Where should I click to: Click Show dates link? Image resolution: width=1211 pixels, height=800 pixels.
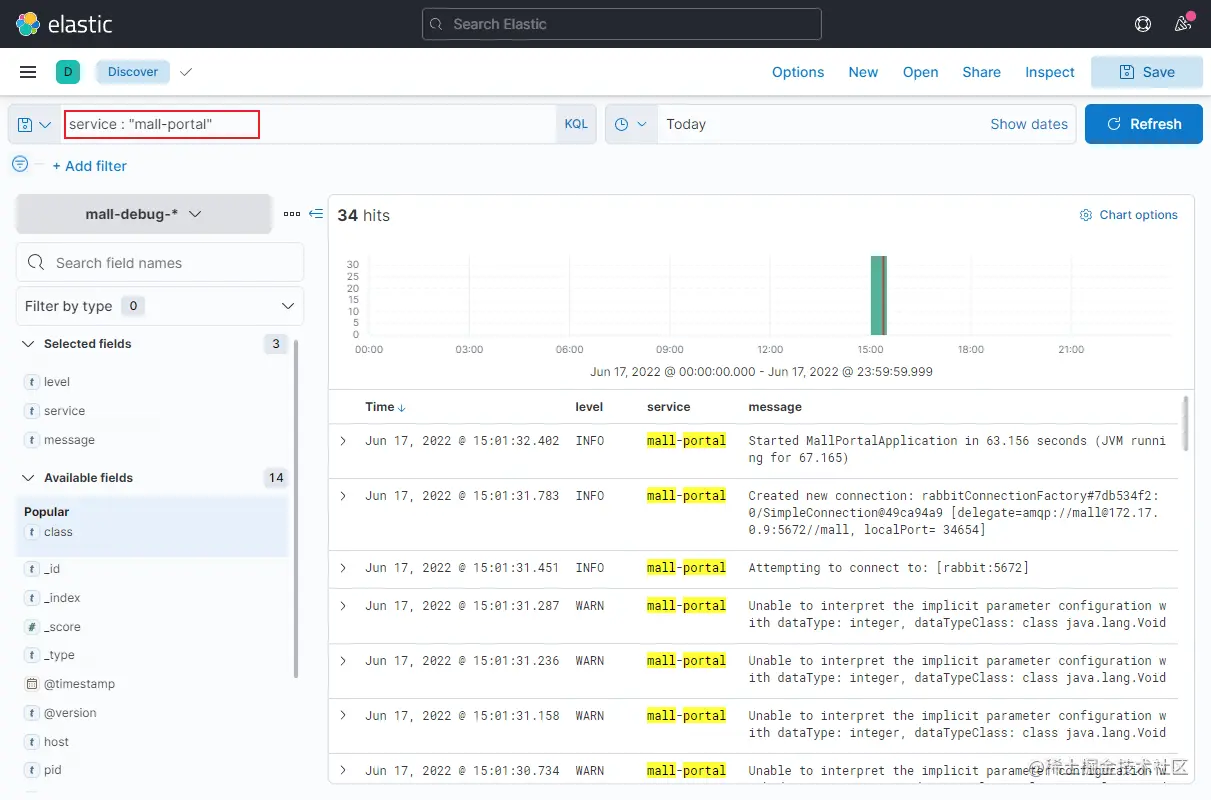tap(1029, 124)
